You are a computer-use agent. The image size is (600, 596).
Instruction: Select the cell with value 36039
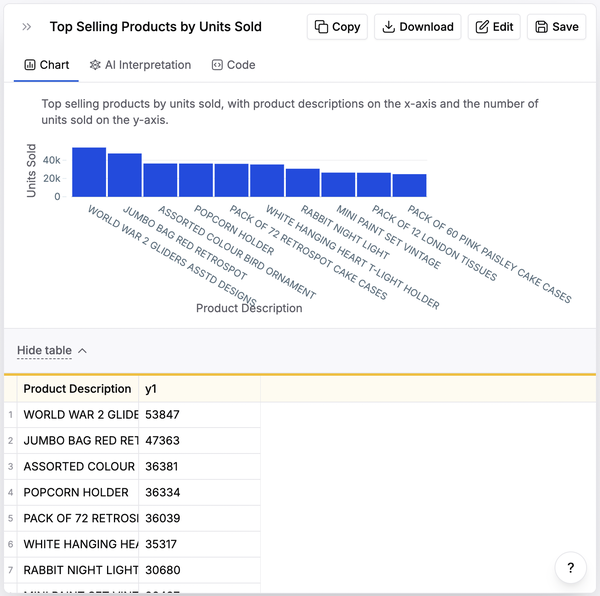pos(162,518)
